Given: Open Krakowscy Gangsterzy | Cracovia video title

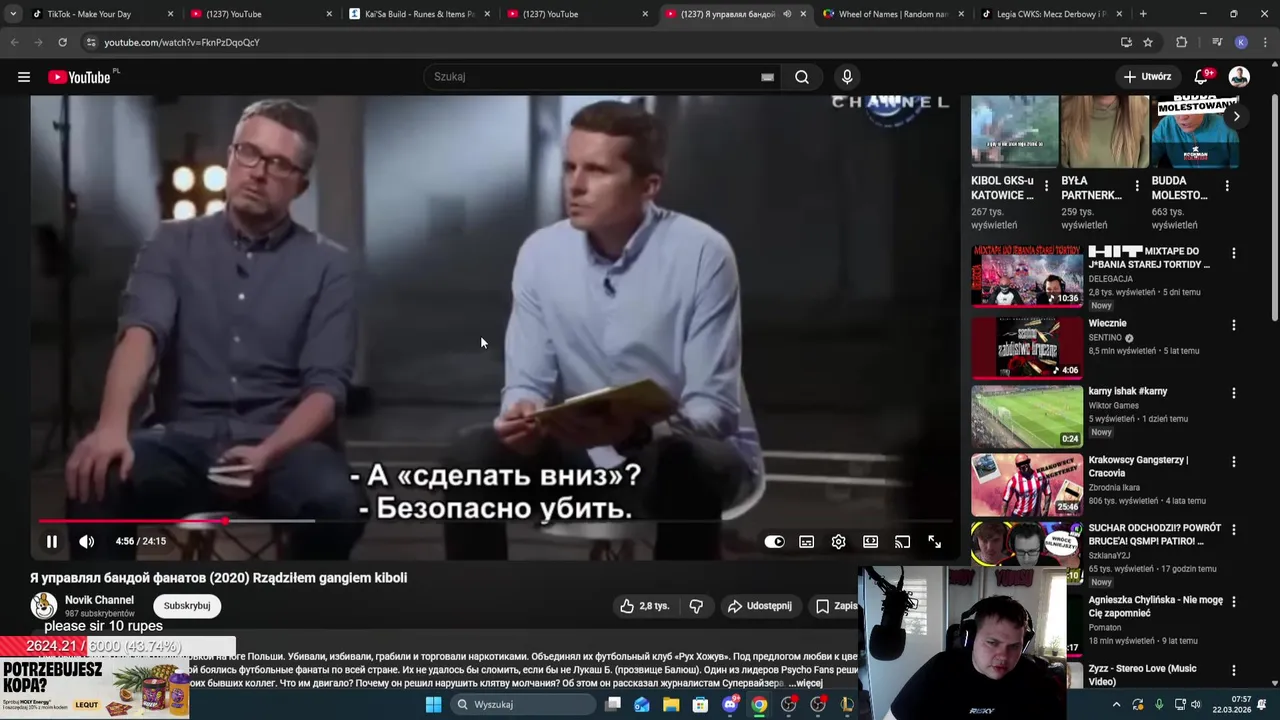Looking at the screenshot, I should pyautogui.click(x=1138, y=466).
